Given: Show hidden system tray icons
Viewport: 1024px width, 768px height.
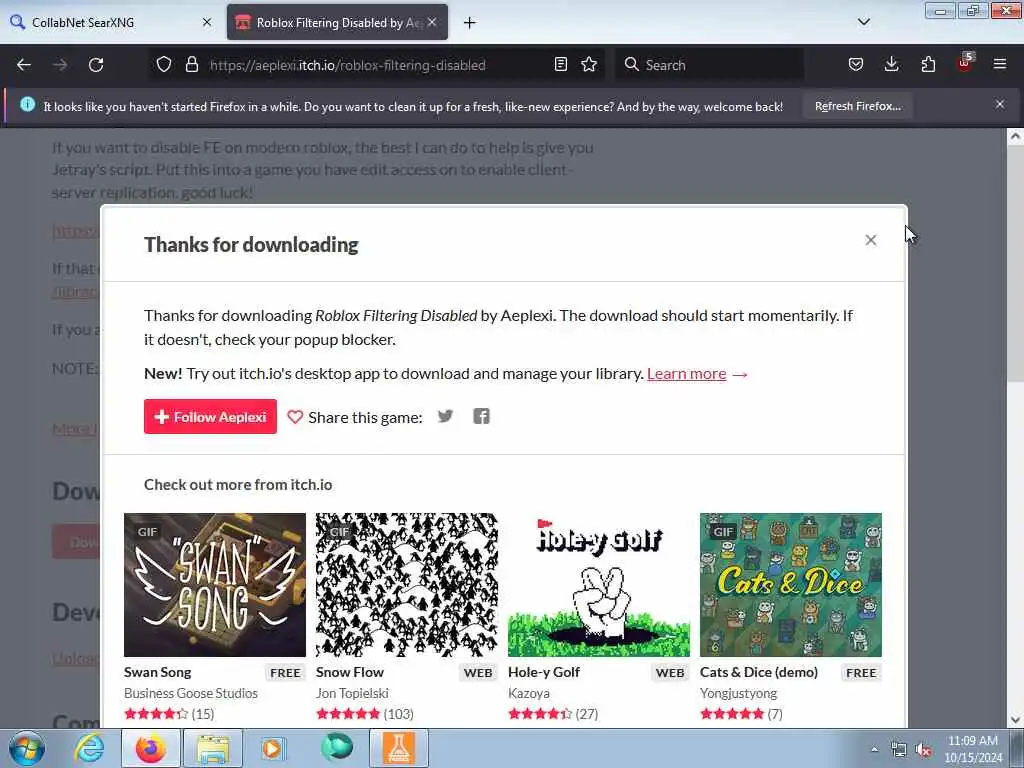Looking at the screenshot, I should click(874, 749).
